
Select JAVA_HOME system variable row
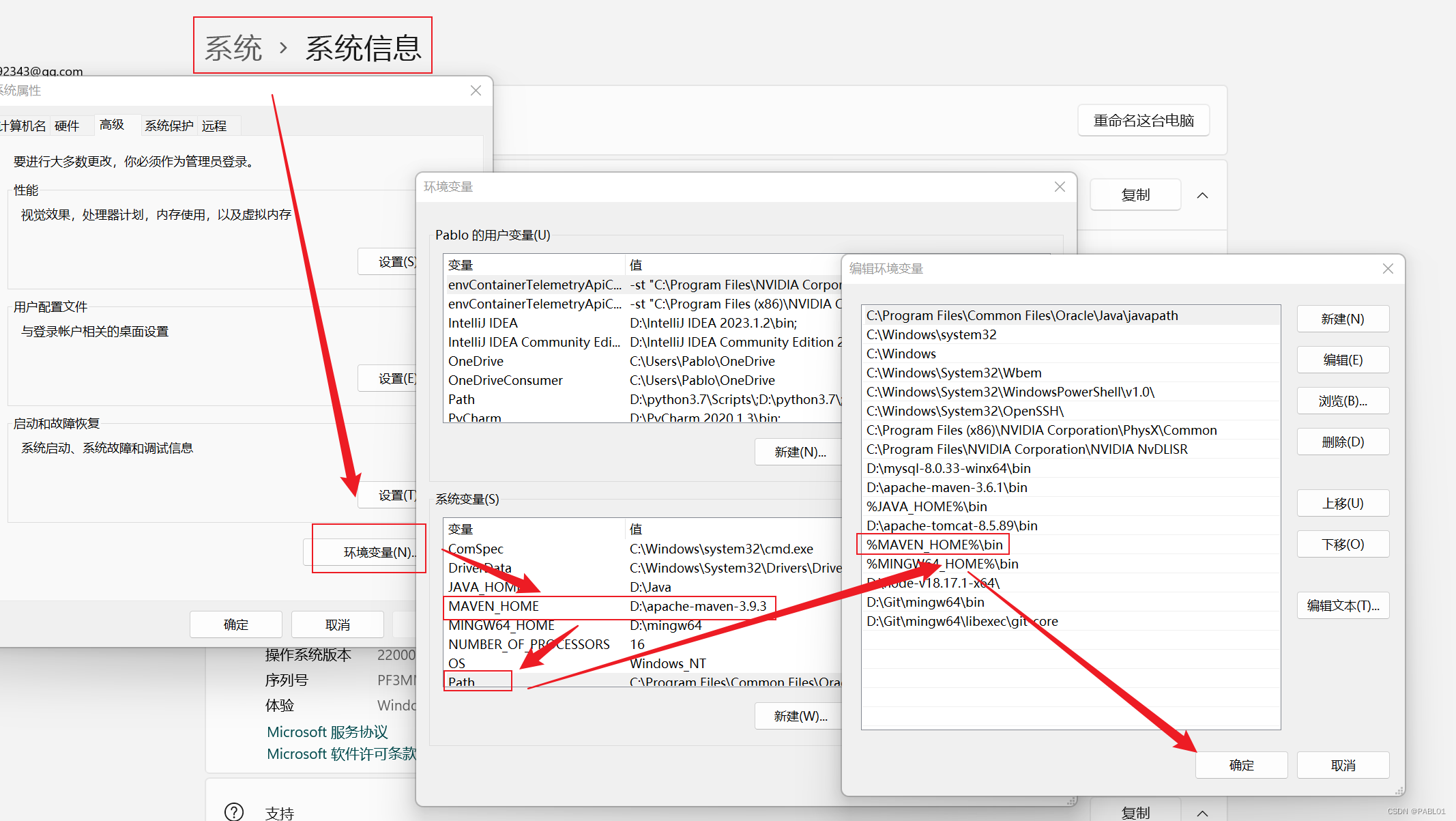pyautogui.click(x=643, y=587)
